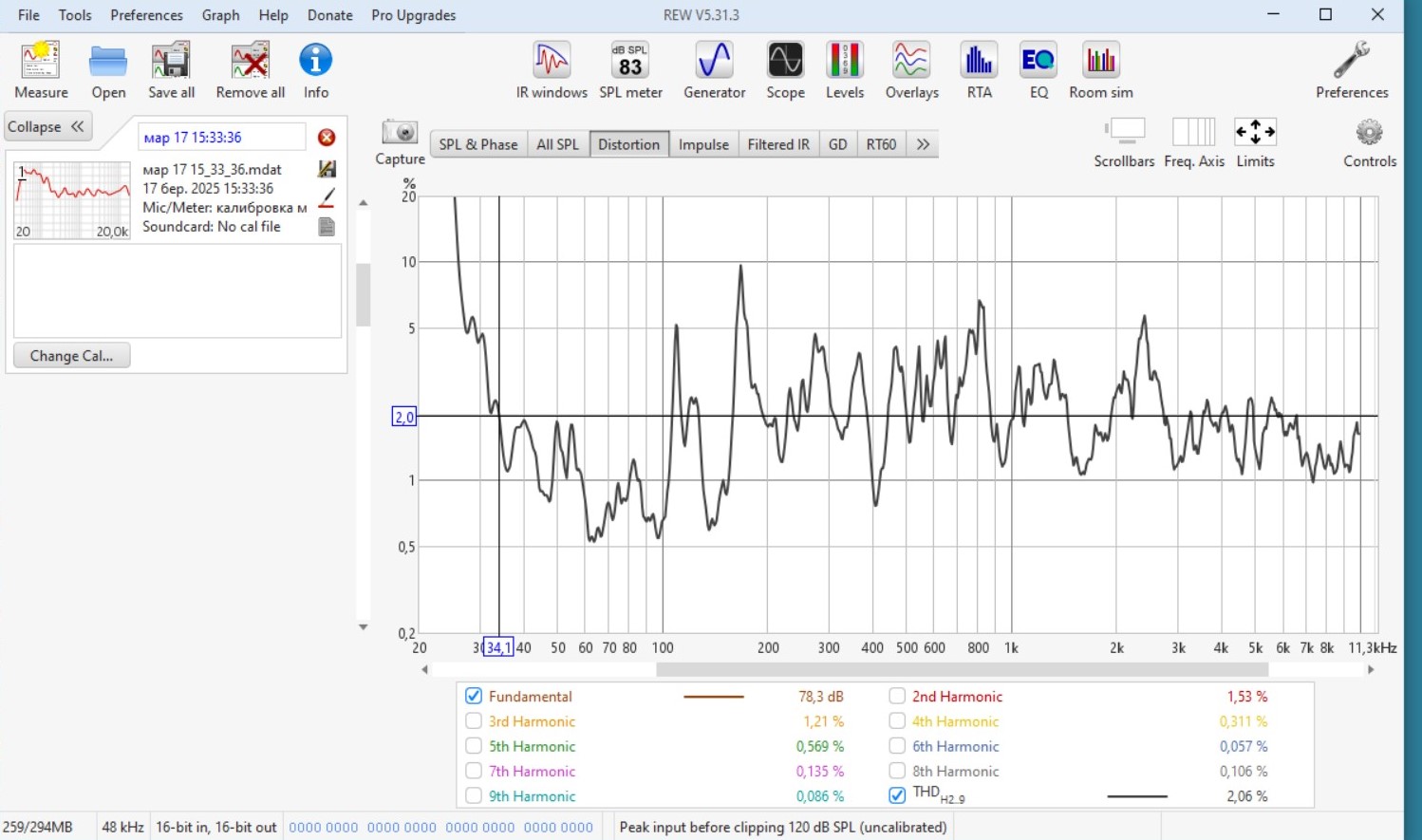Open the File menu

pyautogui.click(x=28, y=15)
